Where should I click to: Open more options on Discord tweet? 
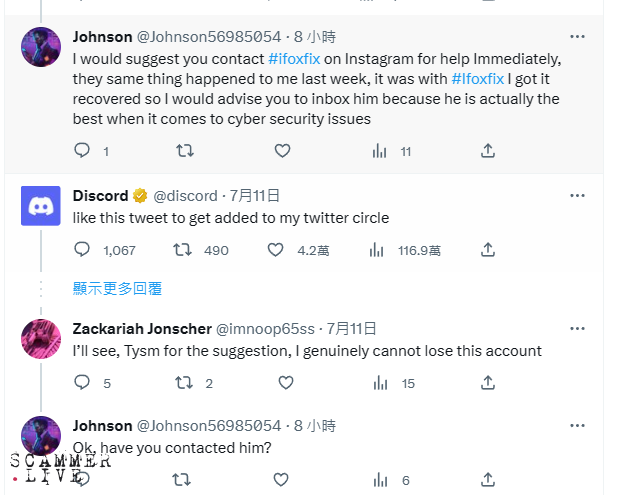577,195
